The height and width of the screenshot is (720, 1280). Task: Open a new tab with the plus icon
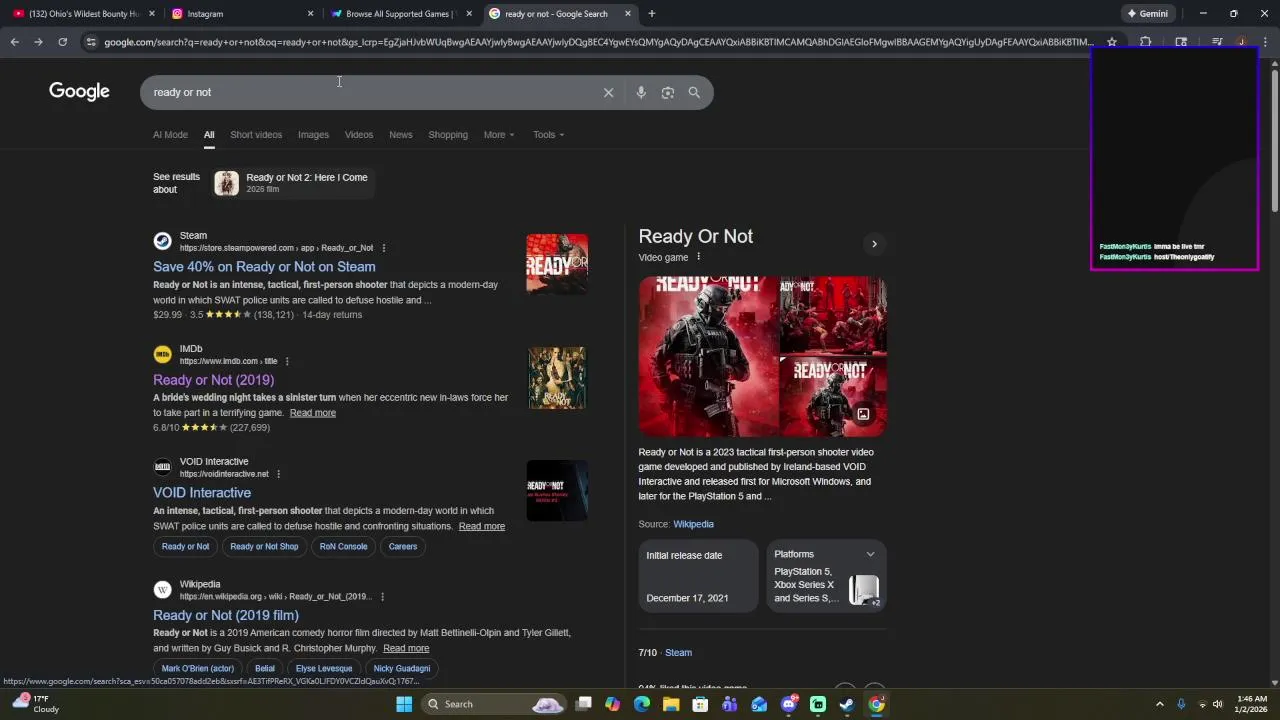coord(651,14)
